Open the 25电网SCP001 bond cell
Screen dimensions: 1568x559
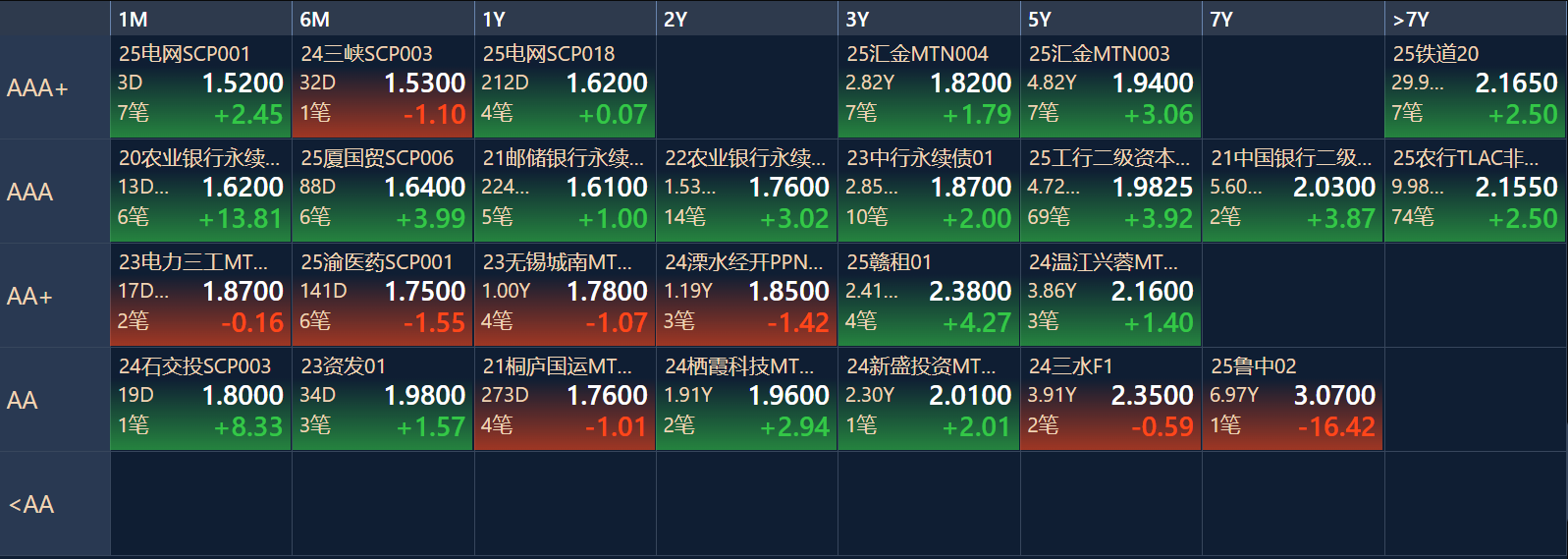(x=200, y=85)
